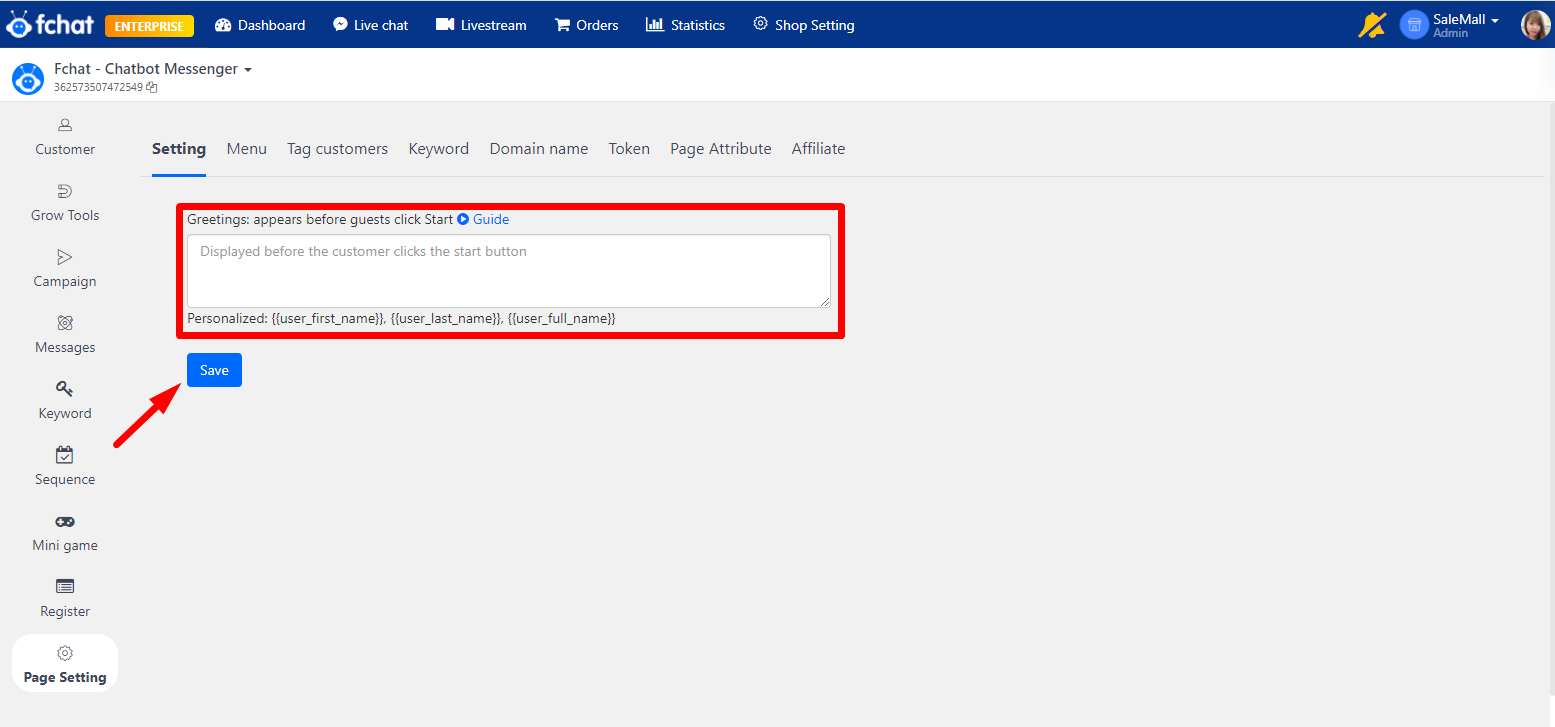Open Grow Tools from the sidebar
1555x727 pixels.
[65, 203]
